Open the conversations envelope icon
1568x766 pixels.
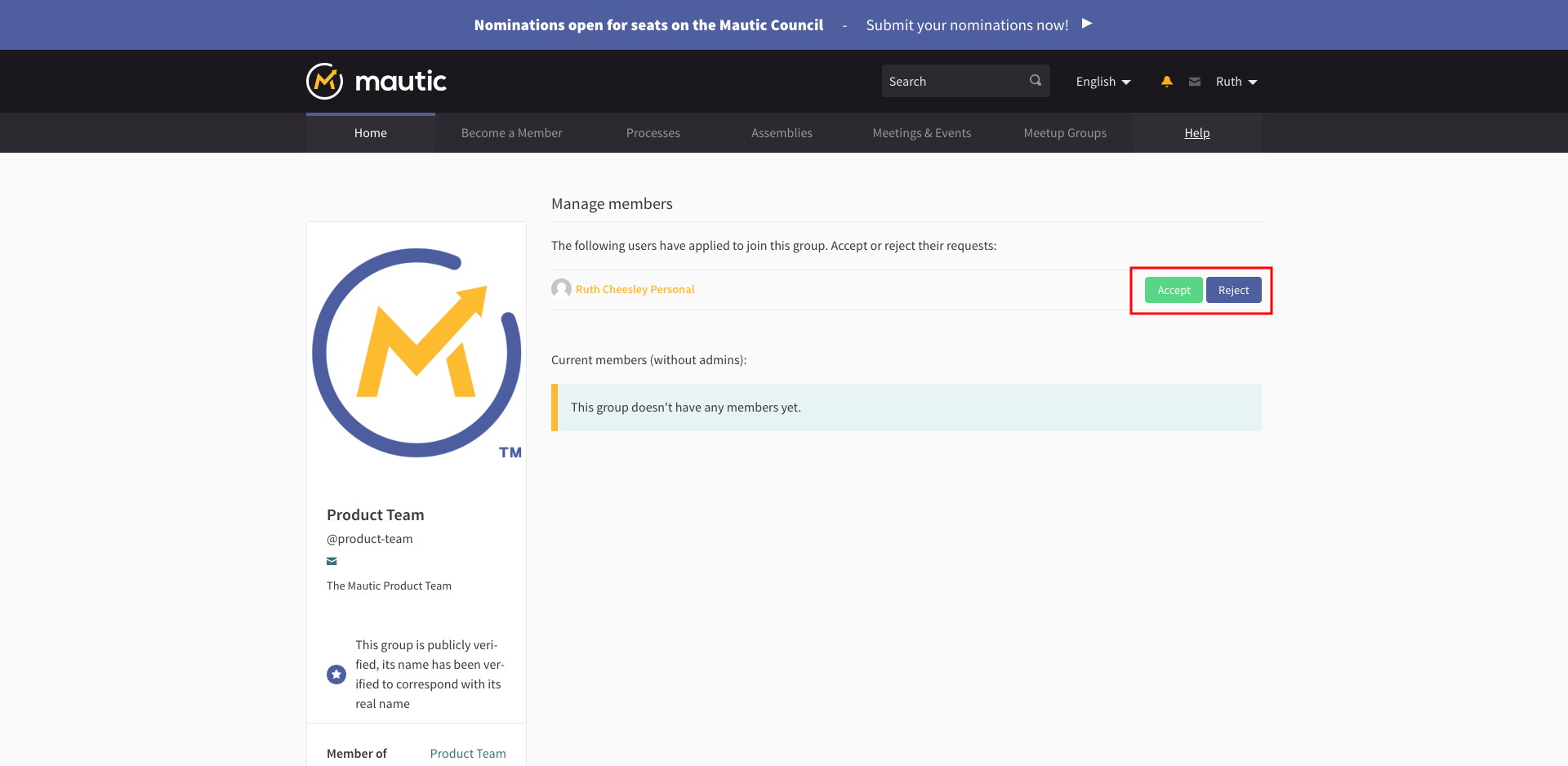(x=1194, y=82)
